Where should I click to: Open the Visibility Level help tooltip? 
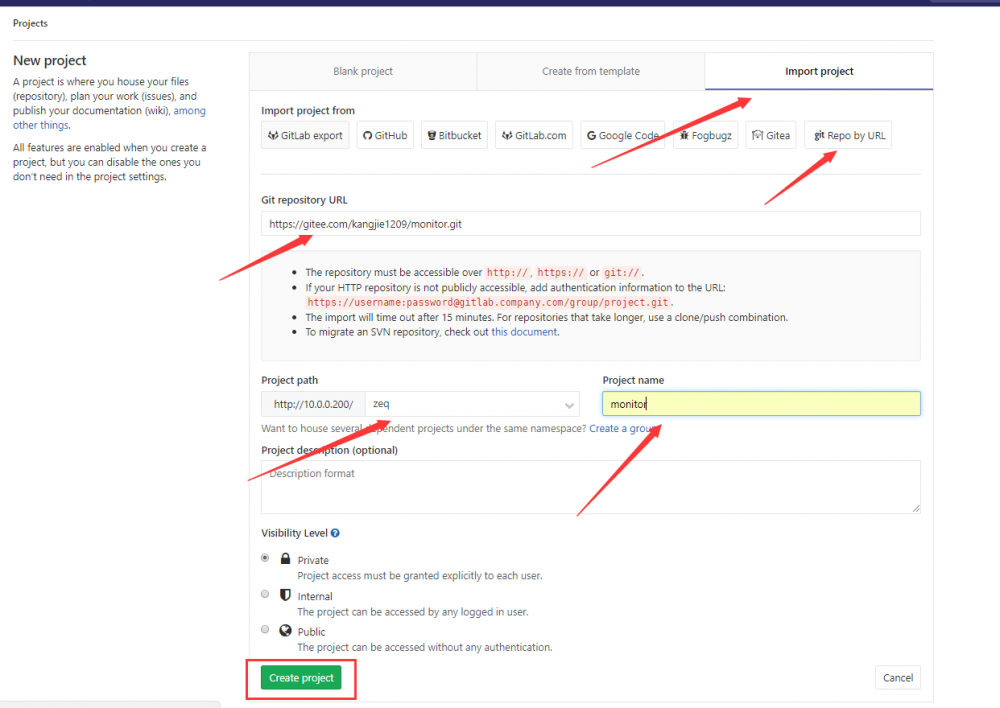click(x=336, y=532)
